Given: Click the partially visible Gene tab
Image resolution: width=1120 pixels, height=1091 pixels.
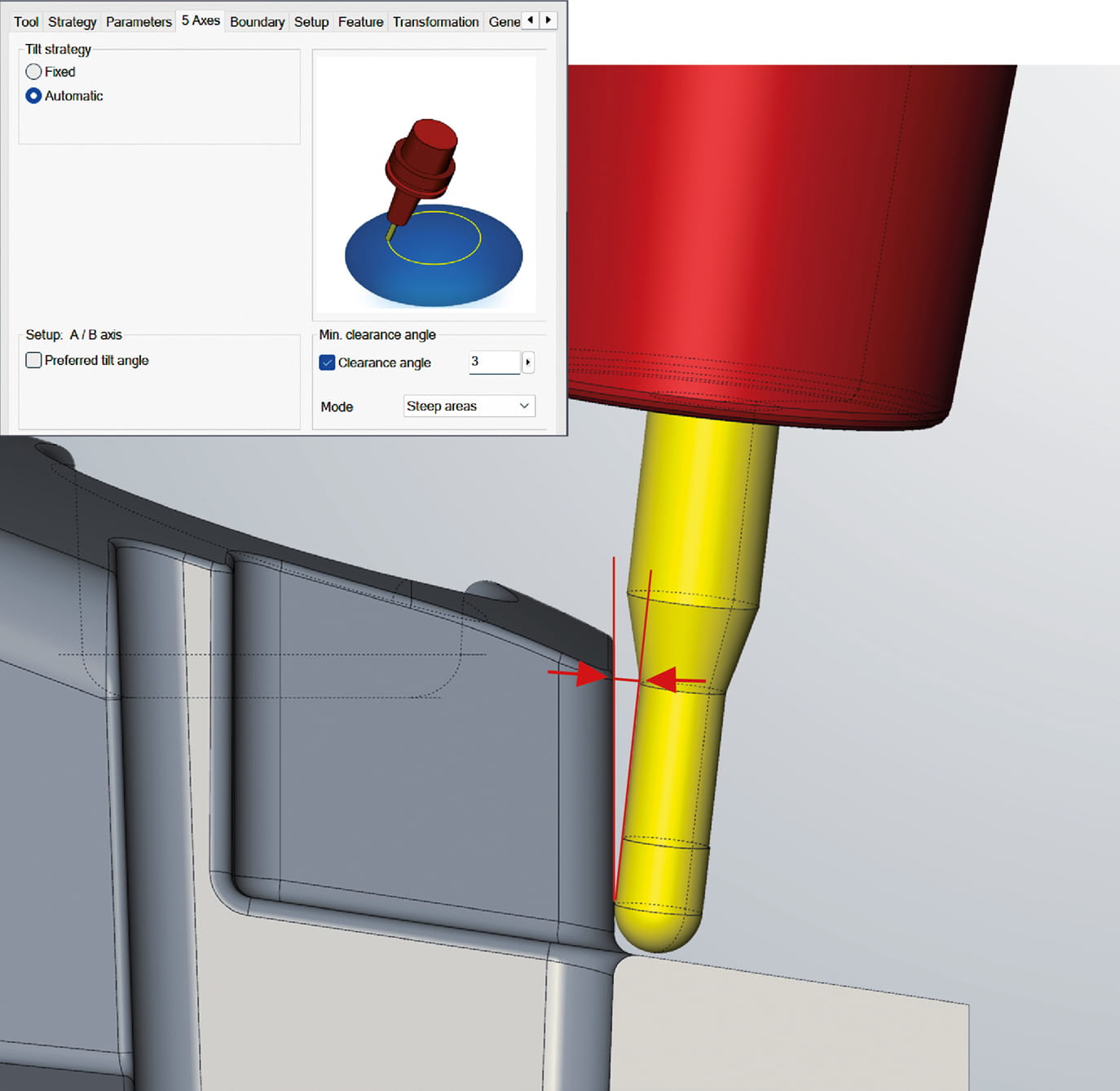Looking at the screenshot, I should click(504, 22).
